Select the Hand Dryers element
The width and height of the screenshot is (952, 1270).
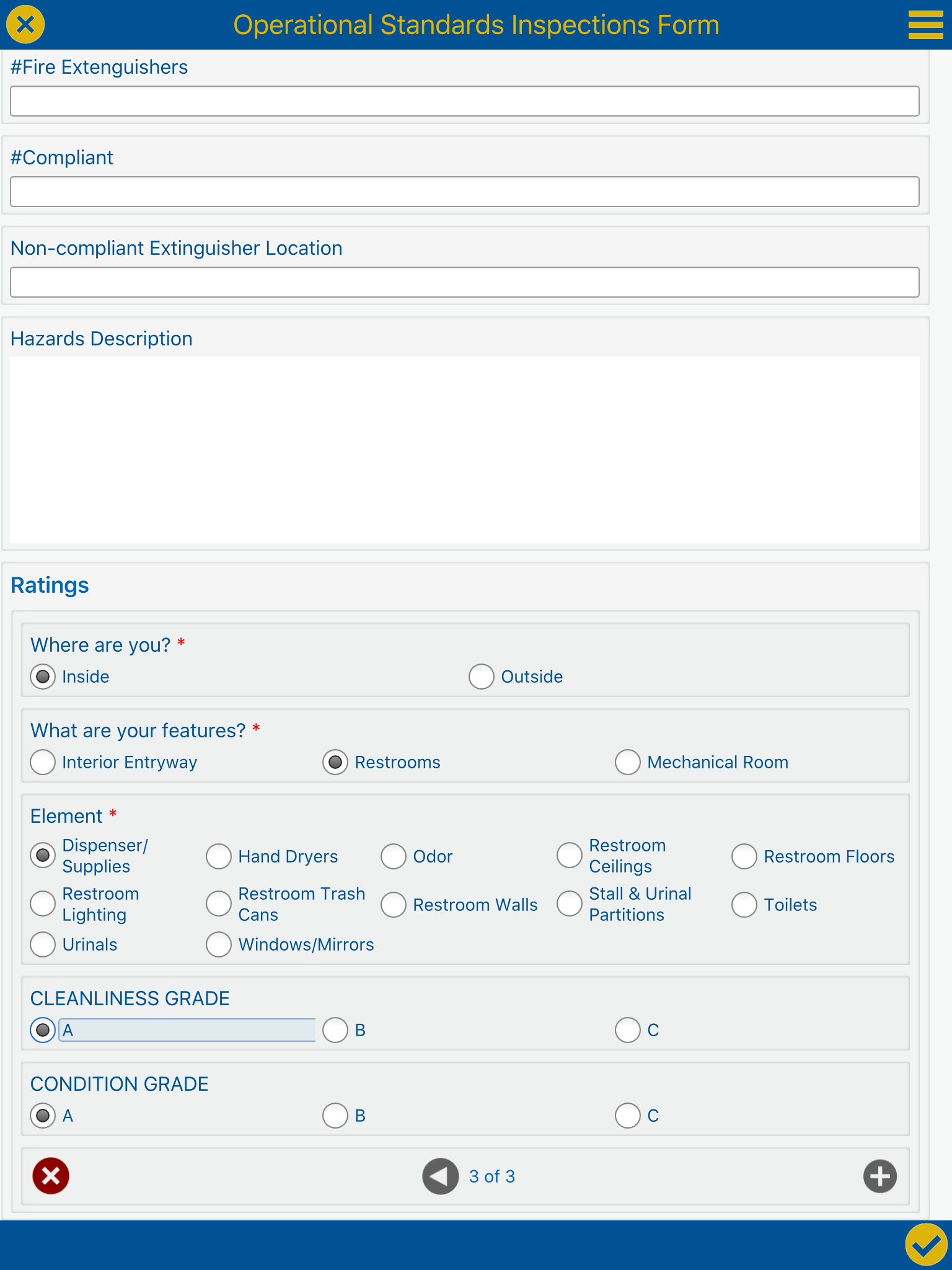pos(219,856)
